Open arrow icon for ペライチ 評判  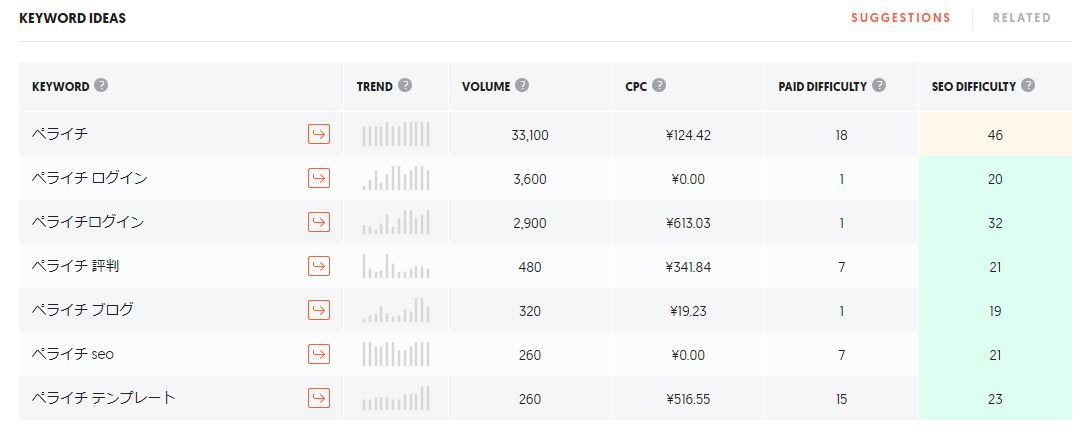[x=319, y=266]
